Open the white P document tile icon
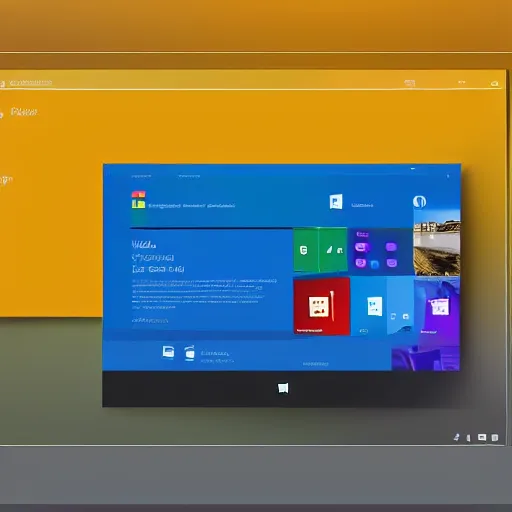Image resolution: width=512 pixels, height=512 pixels. click(x=336, y=202)
